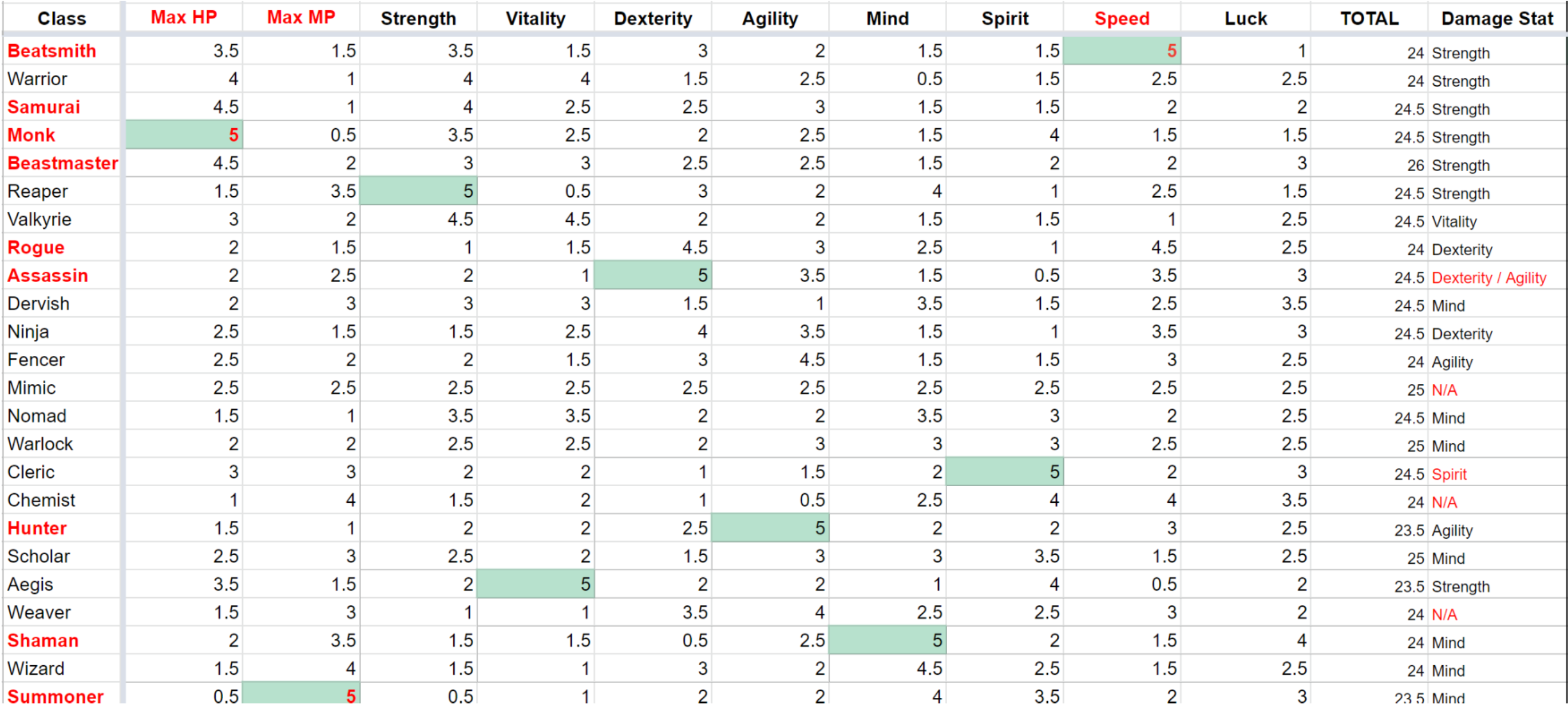Select Beatsmith's green highlighted Speed cell

tap(1121, 51)
